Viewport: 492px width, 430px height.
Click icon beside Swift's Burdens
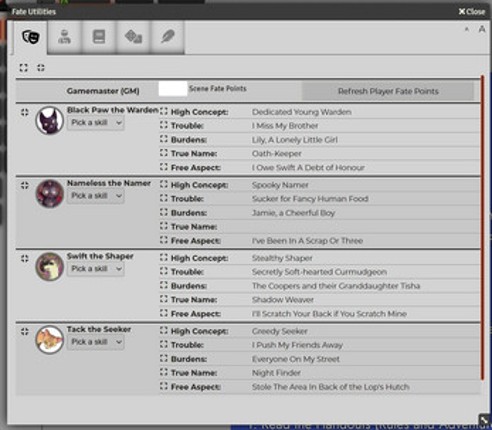[164, 285]
